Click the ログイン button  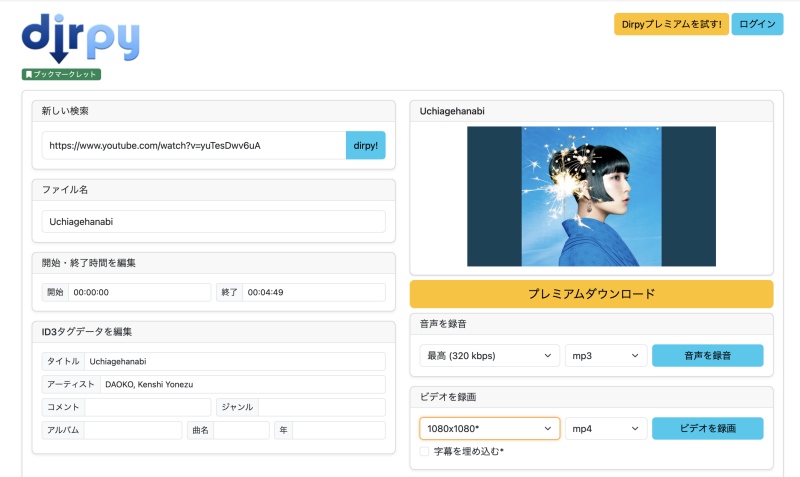point(757,24)
